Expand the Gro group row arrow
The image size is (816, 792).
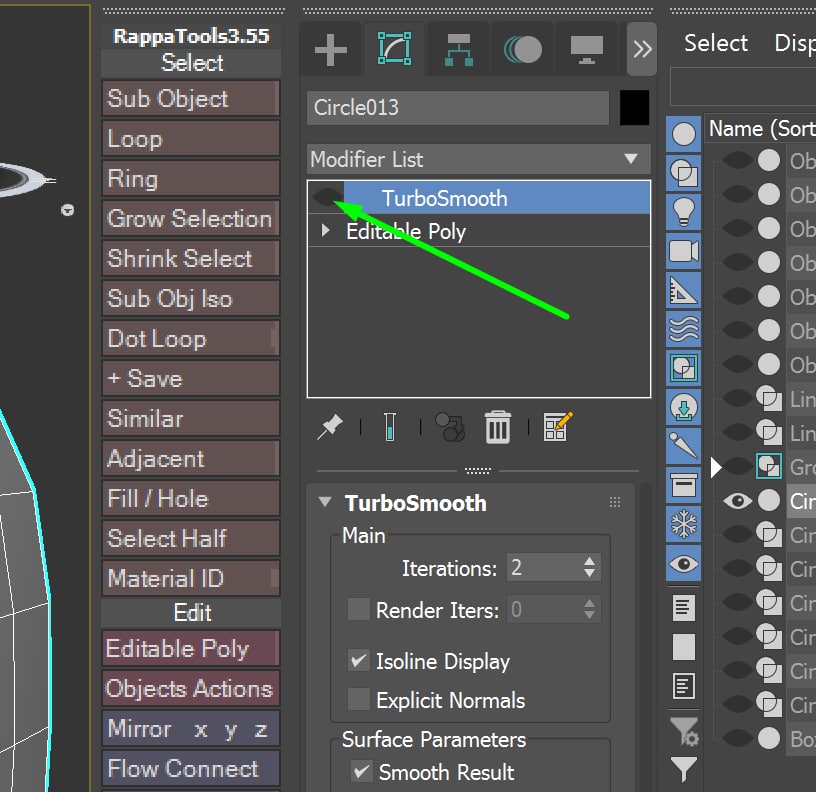tap(716, 467)
